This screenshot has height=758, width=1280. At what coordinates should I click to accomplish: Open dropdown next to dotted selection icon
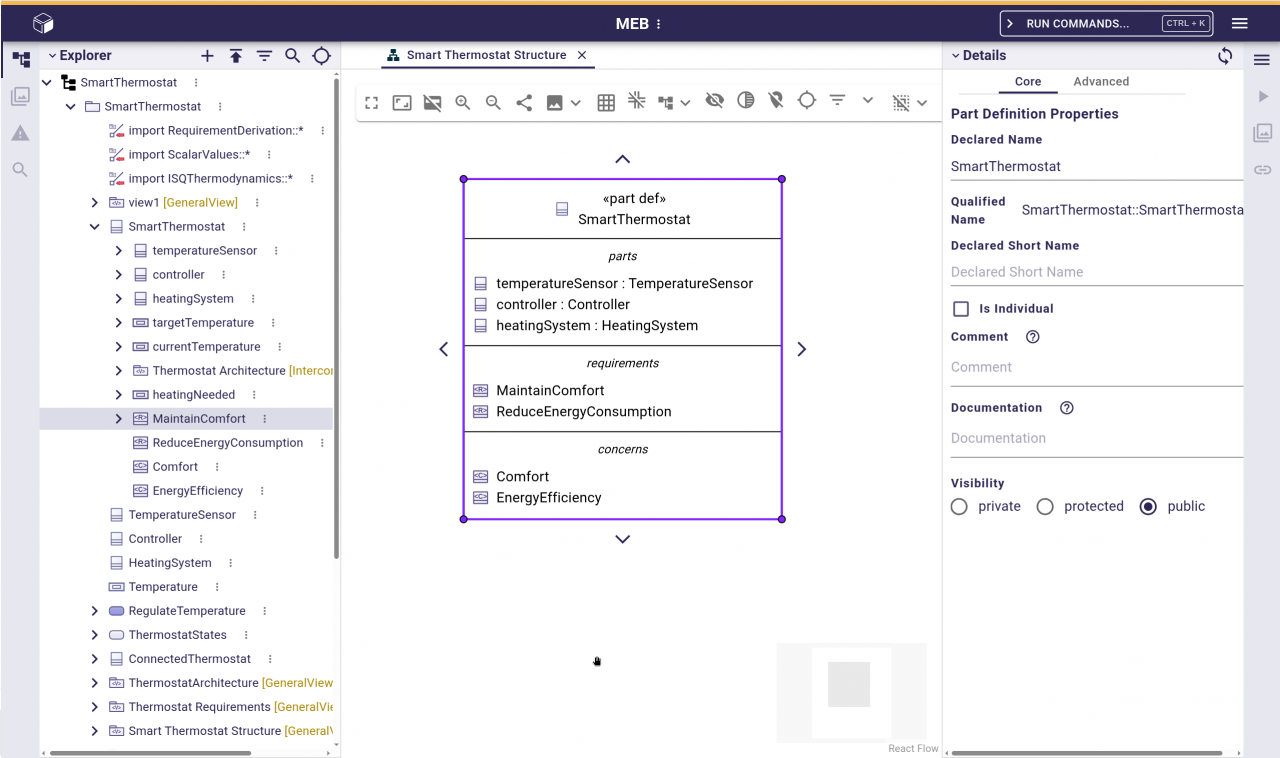922,102
